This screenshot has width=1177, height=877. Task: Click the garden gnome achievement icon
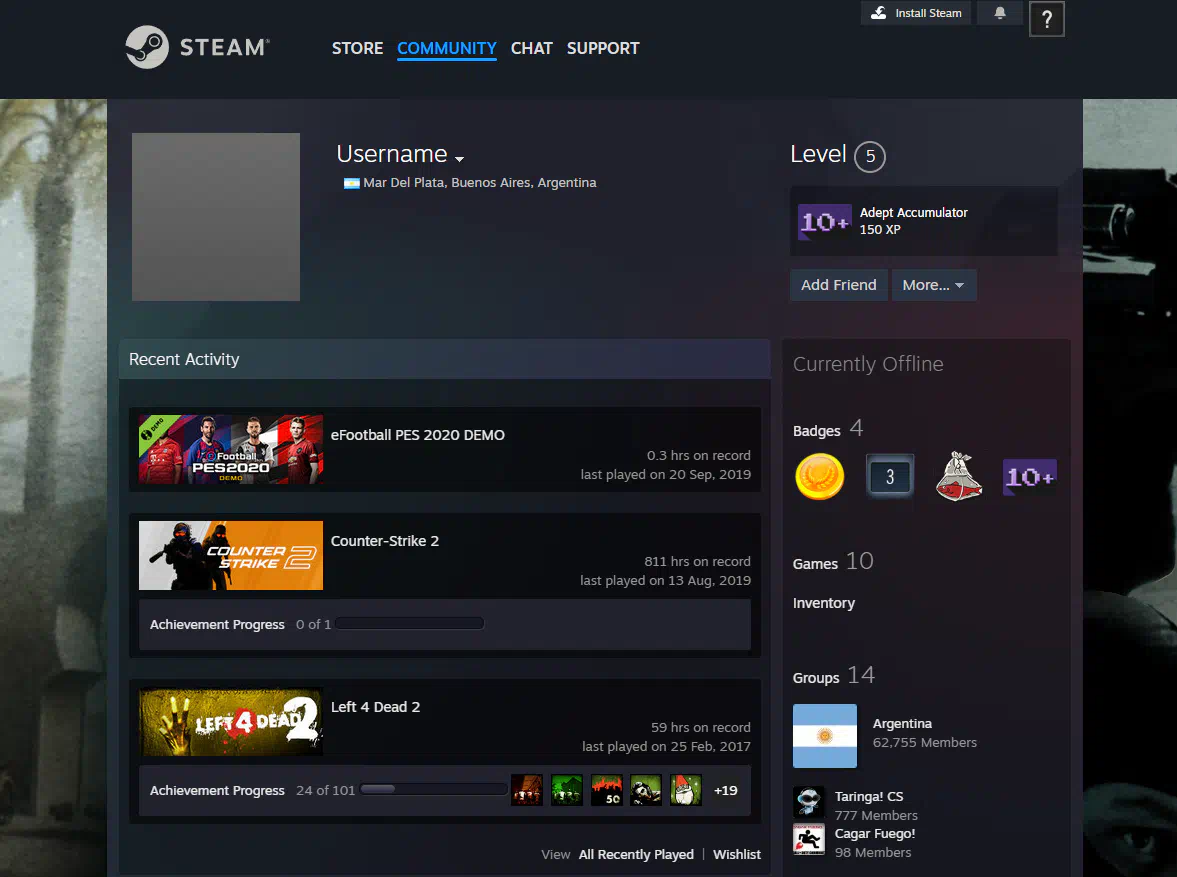point(685,790)
